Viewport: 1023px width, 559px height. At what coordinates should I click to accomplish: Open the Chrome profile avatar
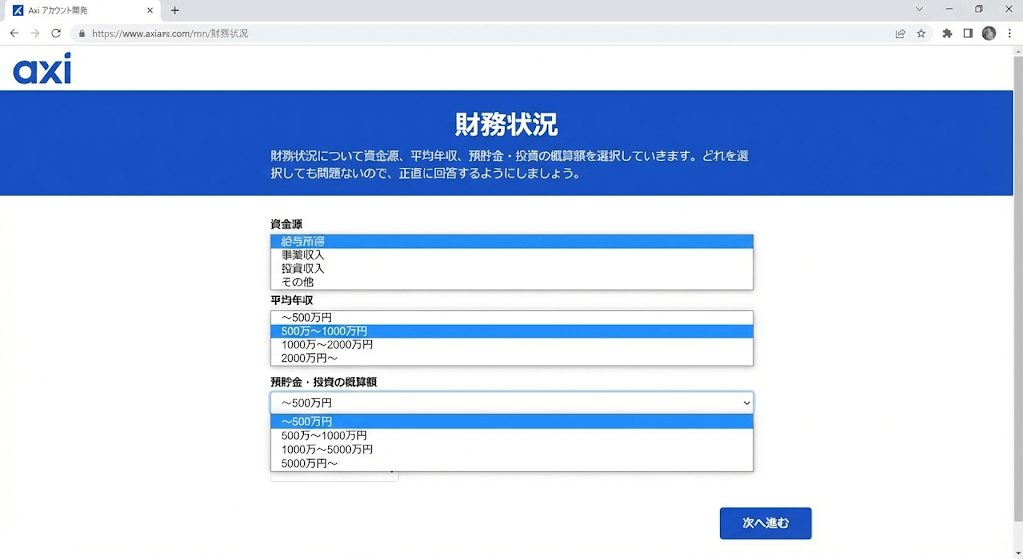[x=988, y=33]
